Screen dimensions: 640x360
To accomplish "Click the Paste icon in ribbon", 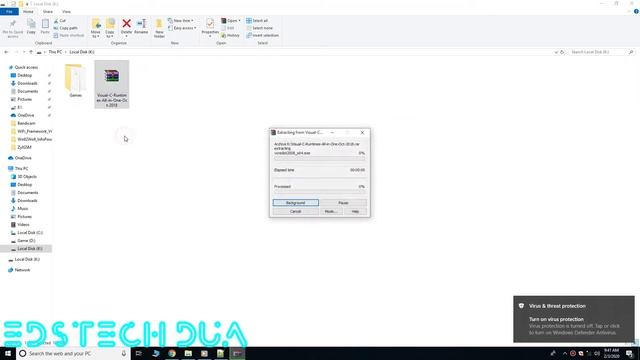I will coord(45,27).
